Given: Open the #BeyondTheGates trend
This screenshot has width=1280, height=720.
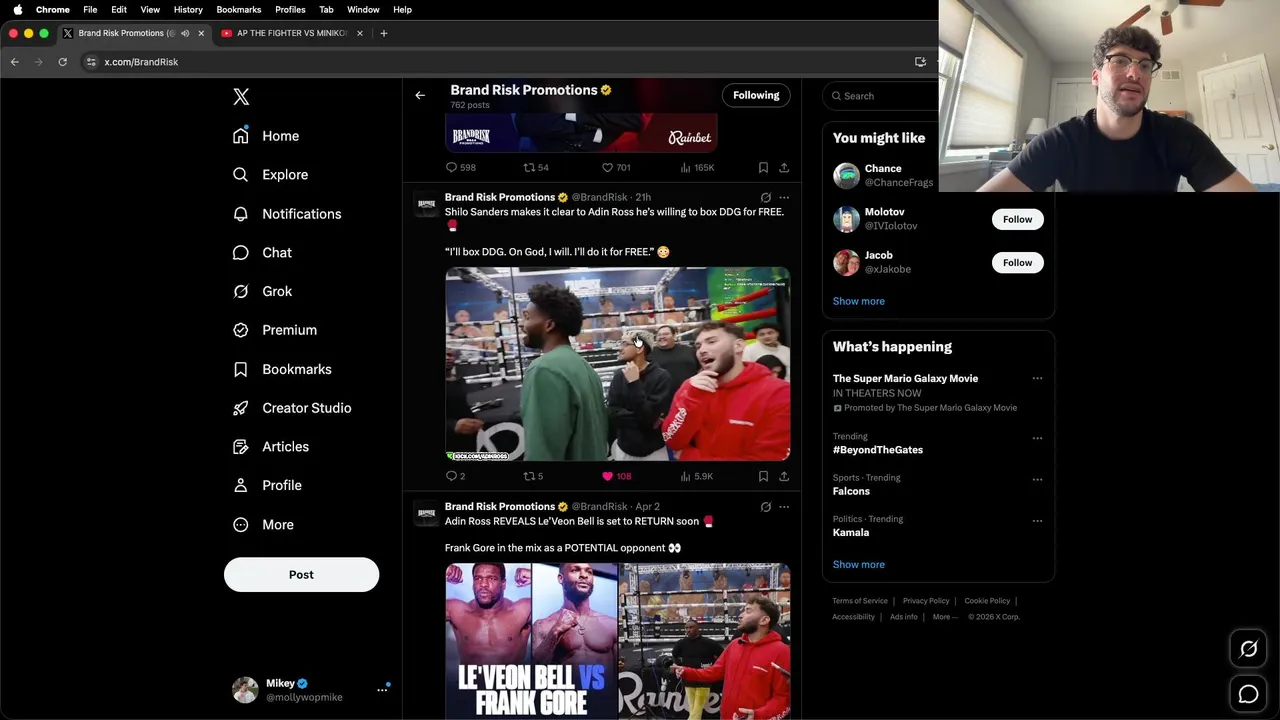Looking at the screenshot, I should (x=877, y=450).
